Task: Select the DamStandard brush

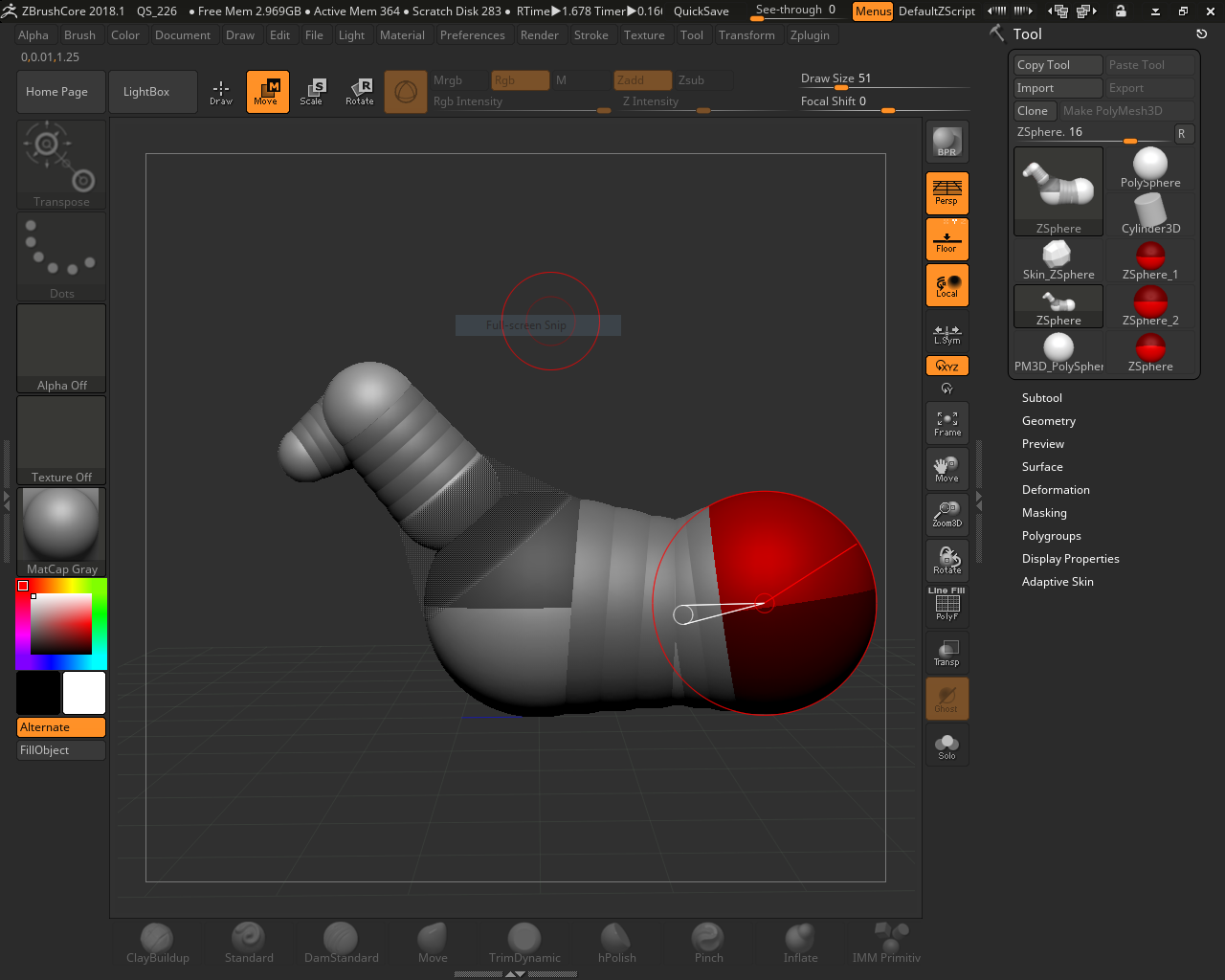Action: coord(341,935)
